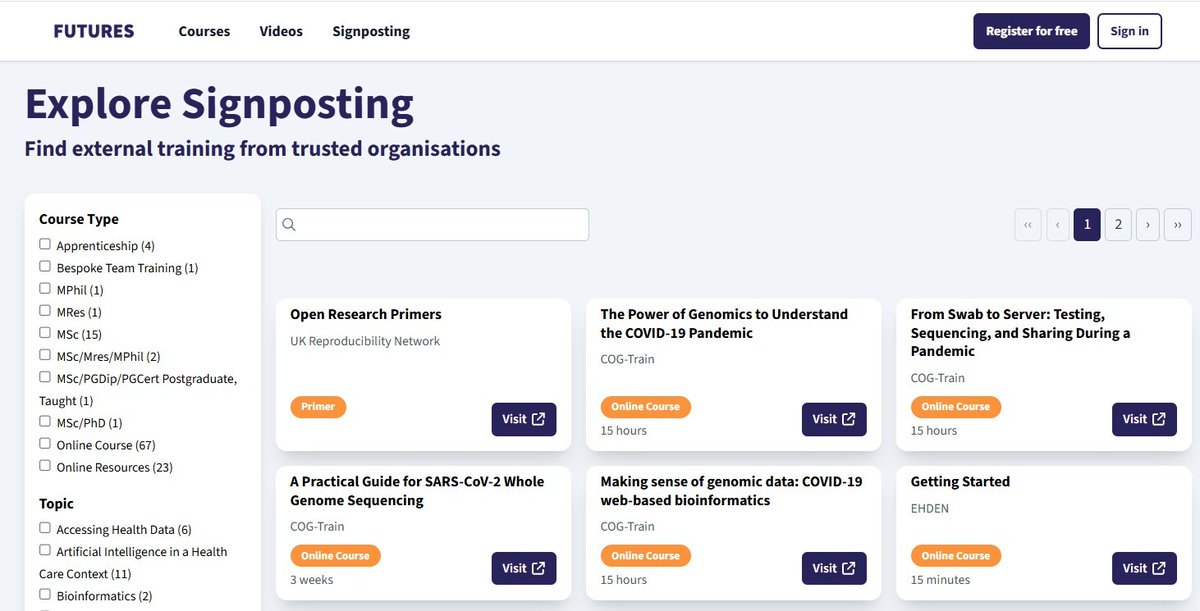Visit Open Research Primers external link

tap(524, 419)
